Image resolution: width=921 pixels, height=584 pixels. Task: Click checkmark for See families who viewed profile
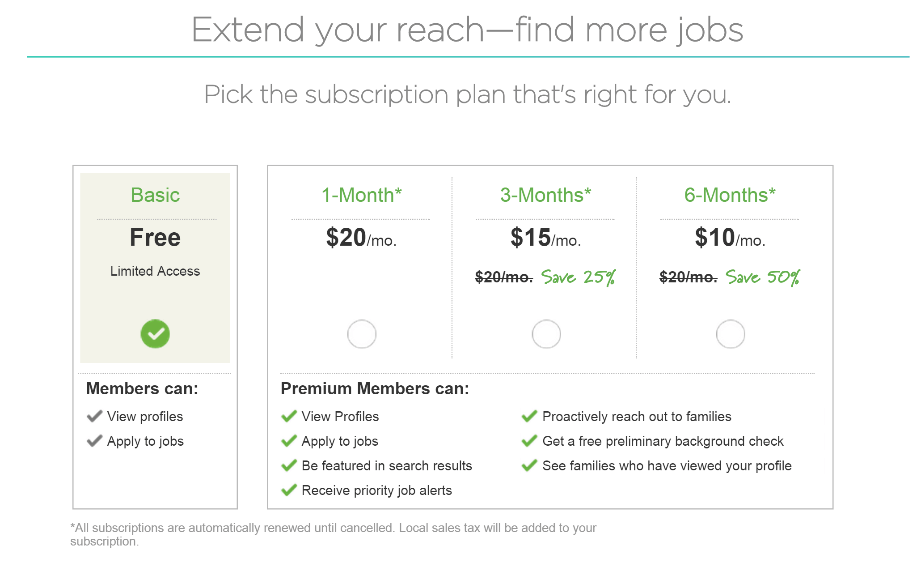tap(529, 466)
